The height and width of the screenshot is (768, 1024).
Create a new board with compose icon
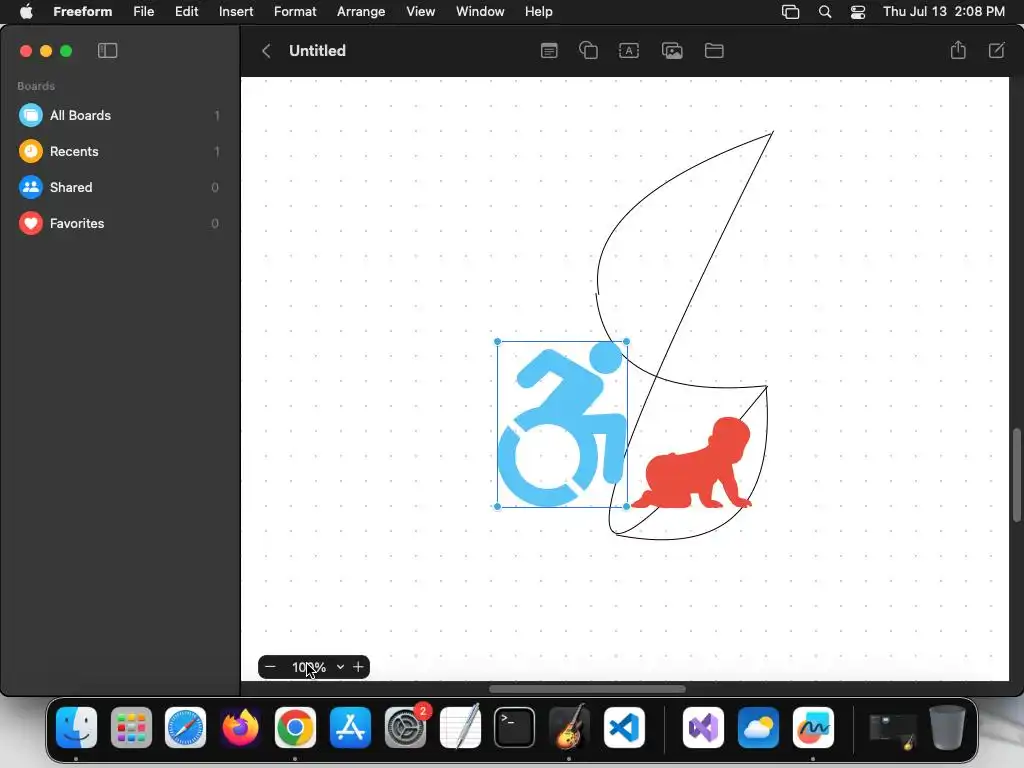click(x=997, y=50)
